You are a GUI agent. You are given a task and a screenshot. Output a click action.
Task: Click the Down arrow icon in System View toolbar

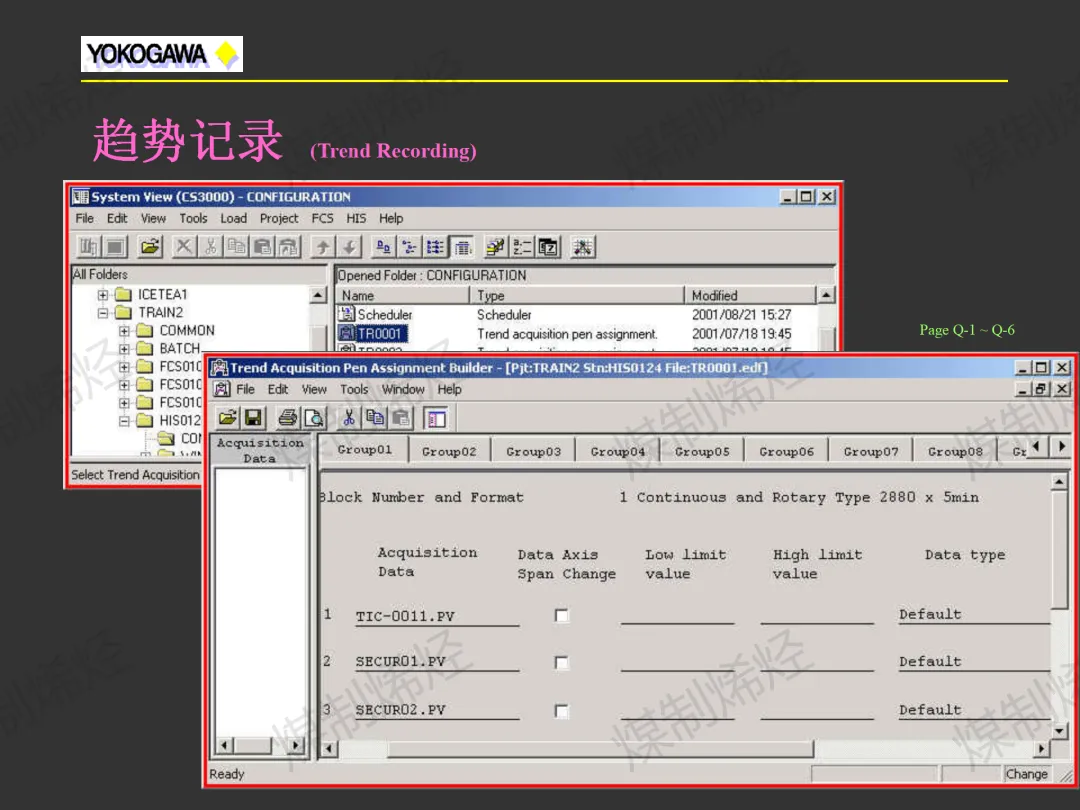tap(349, 247)
